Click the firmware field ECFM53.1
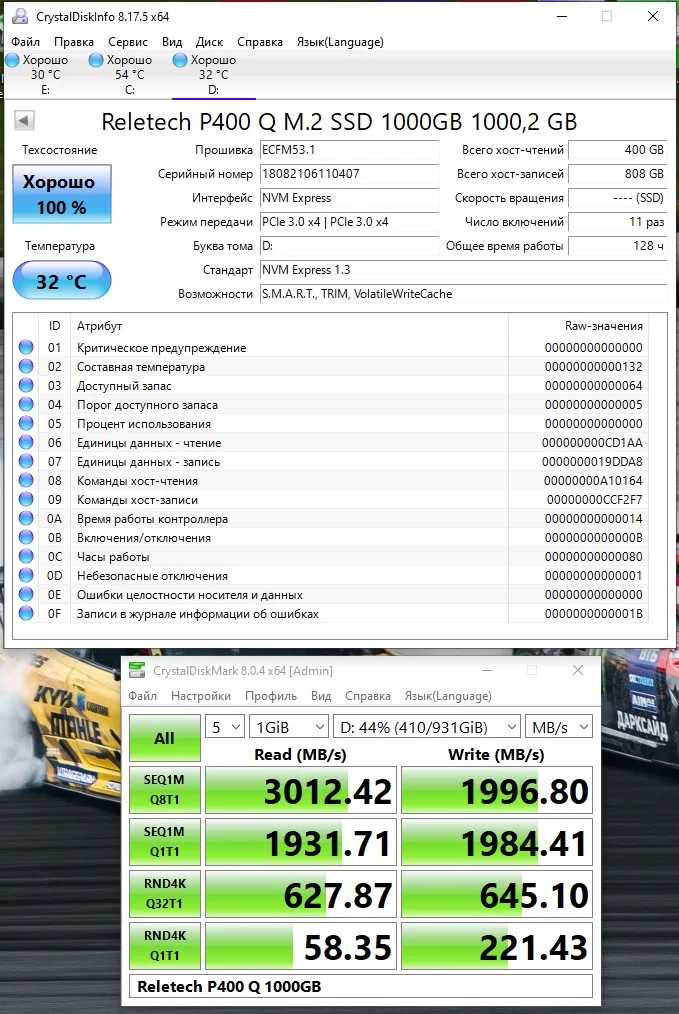Image resolution: width=679 pixels, height=1014 pixels. point(349,150)
